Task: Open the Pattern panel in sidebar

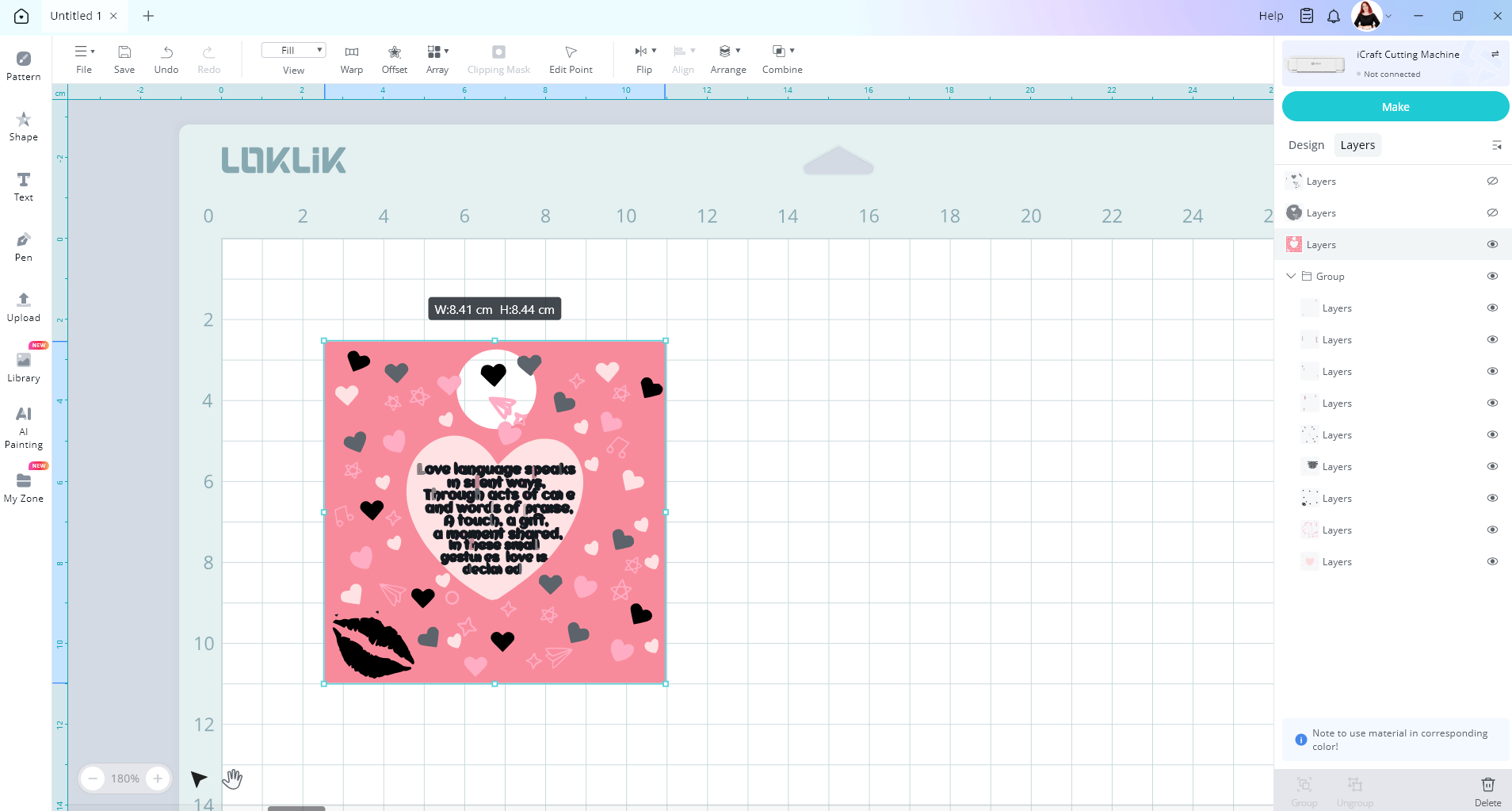Action: 23,66
